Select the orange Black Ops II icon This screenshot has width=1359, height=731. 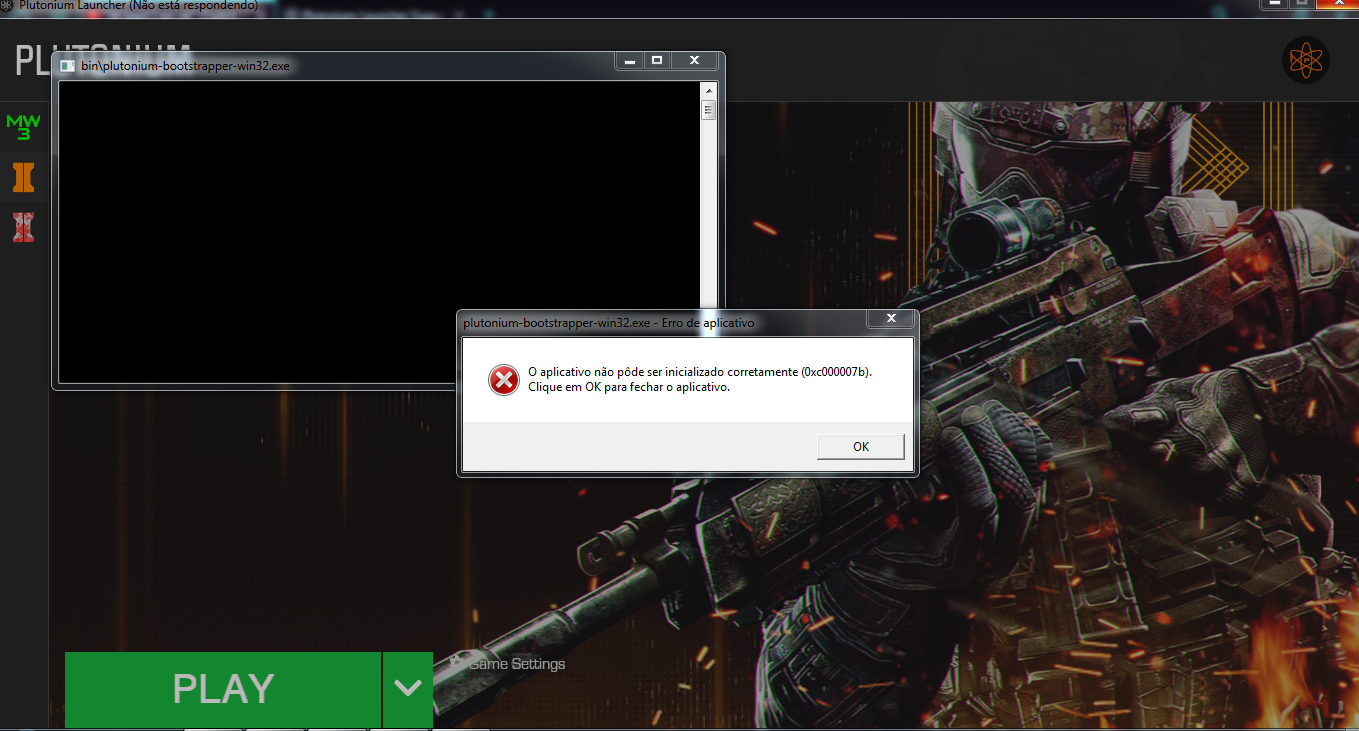coord(23,178)
